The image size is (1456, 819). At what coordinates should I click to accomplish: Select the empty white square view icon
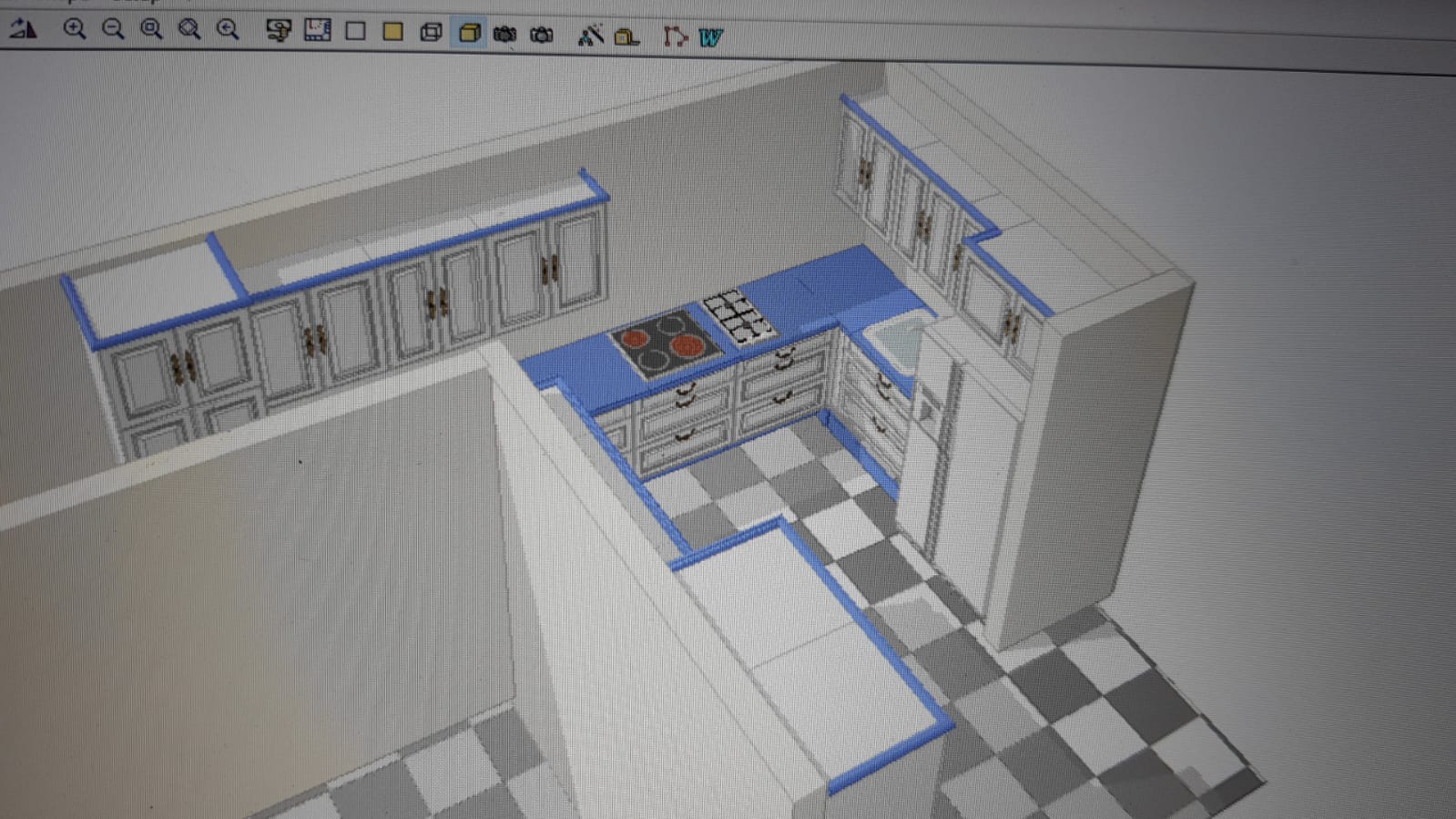point(355,31)
